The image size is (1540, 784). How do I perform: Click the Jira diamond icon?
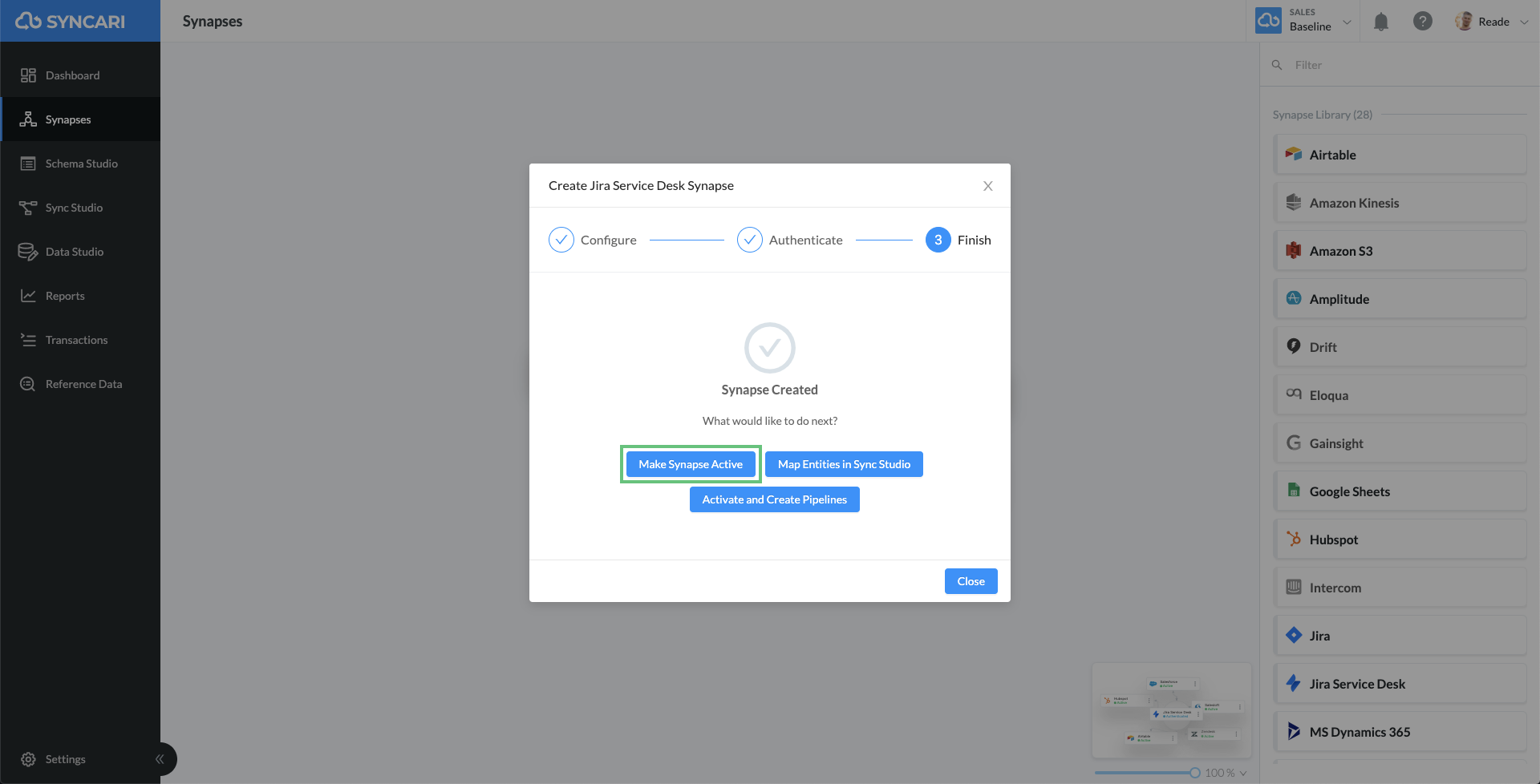click(x=1294, y=635)
